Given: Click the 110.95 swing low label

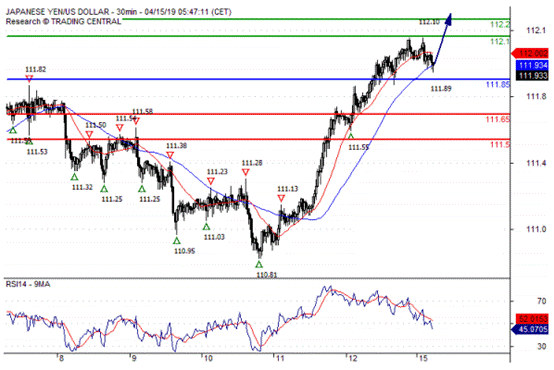Looking at the screenshot, I should tap(184, 251).
